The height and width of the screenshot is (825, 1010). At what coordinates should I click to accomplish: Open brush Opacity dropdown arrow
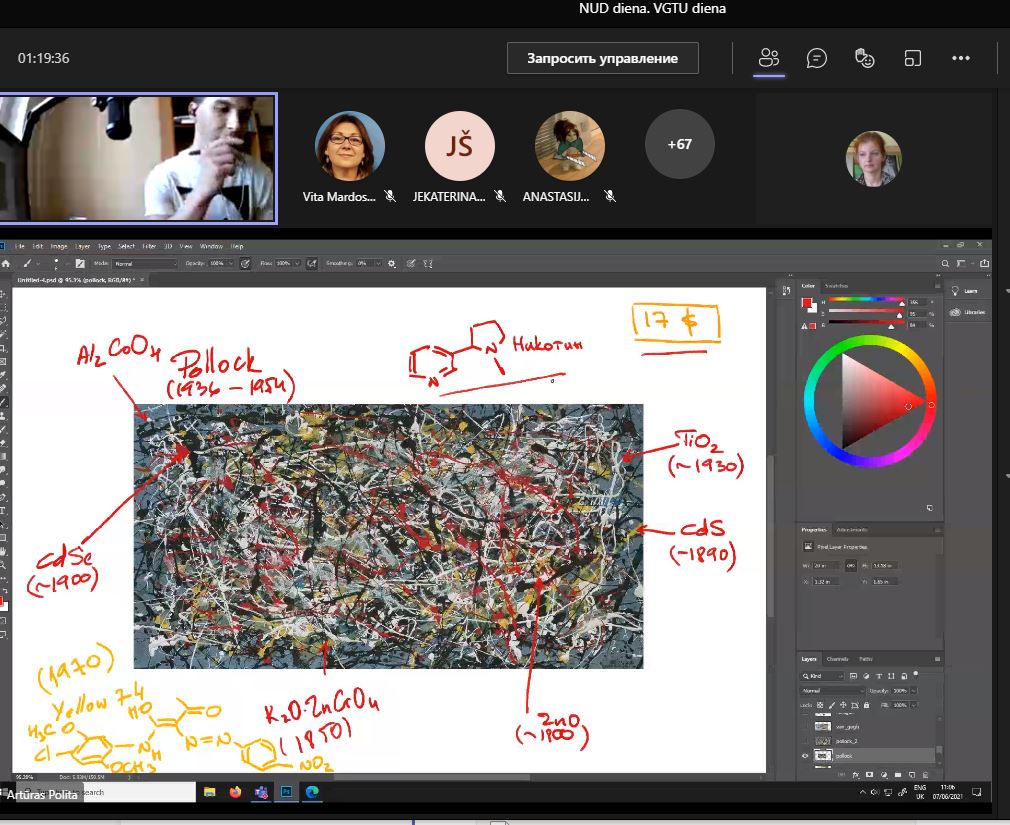[x=231, y=263]
